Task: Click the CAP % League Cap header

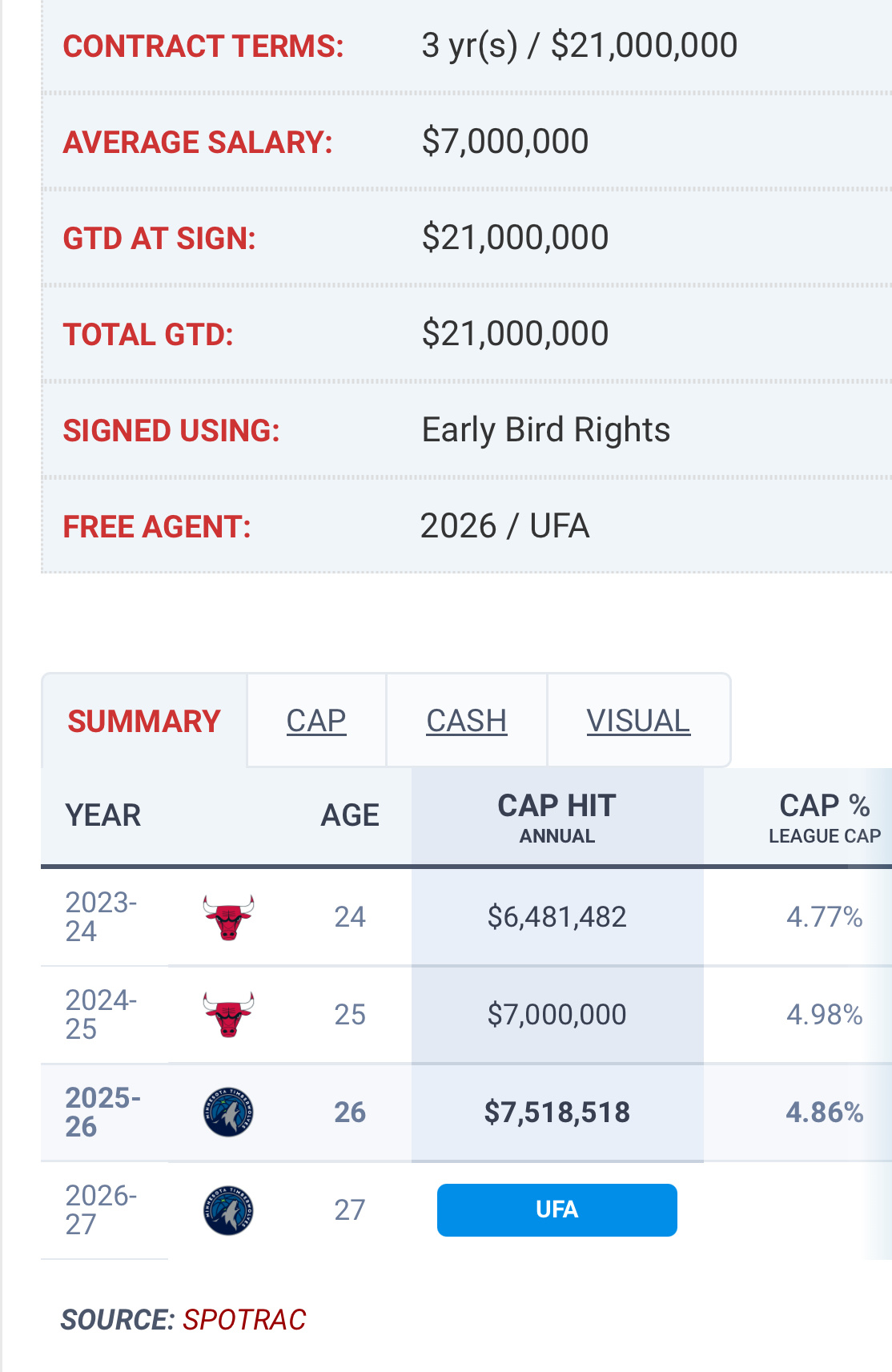Action: (x=824, y=816)
